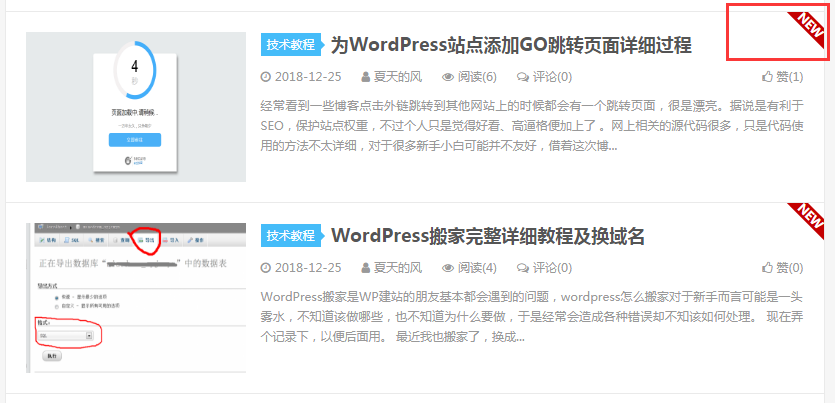
Task: Open the WordPress搬家 article thumbnail
Action: point(136,298)
